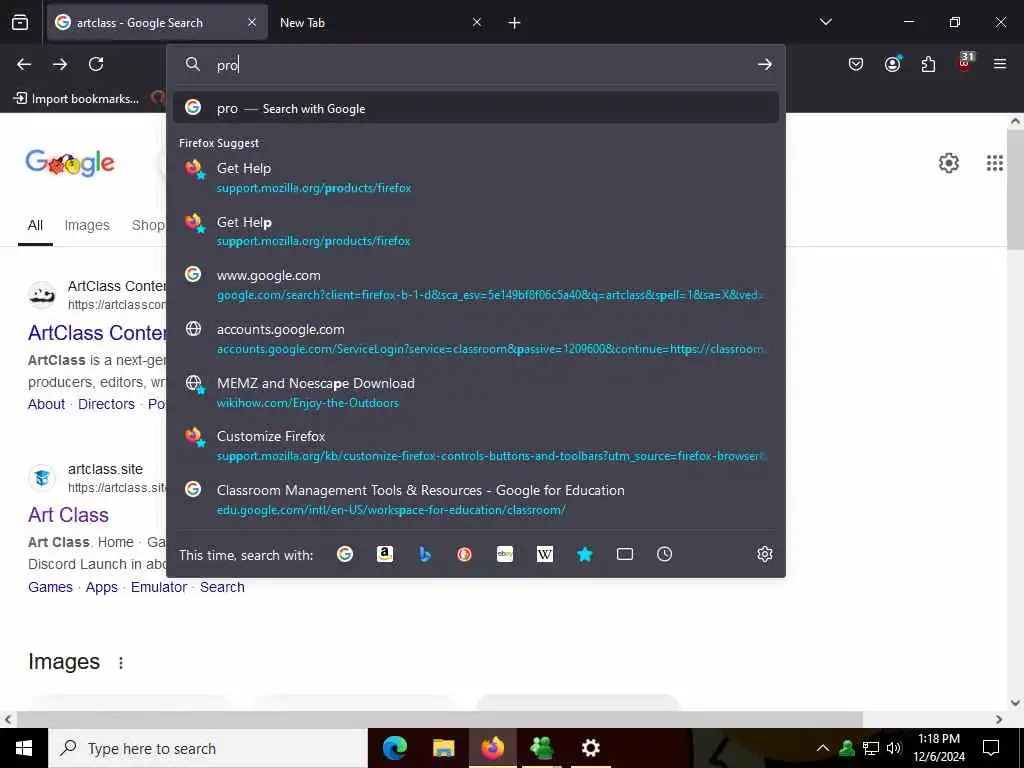Search bookmarks with the star icon

[x=584, y=554]
